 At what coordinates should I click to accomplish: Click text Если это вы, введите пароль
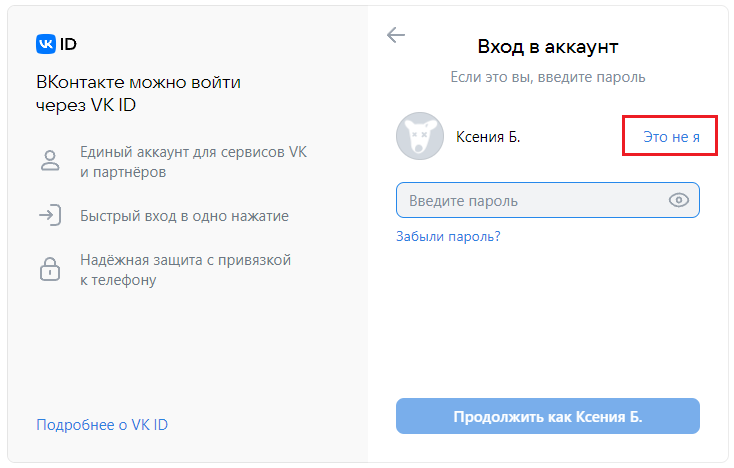pyautogui.click(x=548, y=77)
